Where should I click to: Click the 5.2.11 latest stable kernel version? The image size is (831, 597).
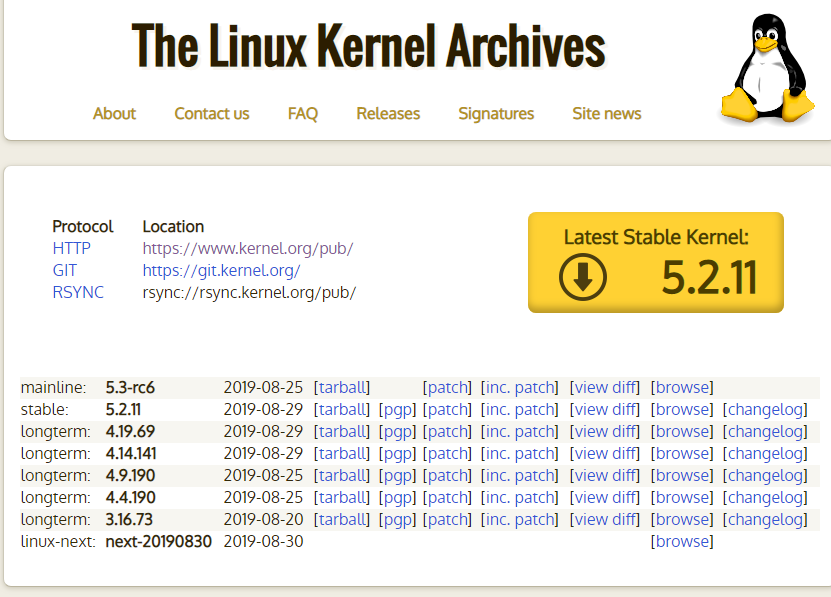[x=709, y=277]
